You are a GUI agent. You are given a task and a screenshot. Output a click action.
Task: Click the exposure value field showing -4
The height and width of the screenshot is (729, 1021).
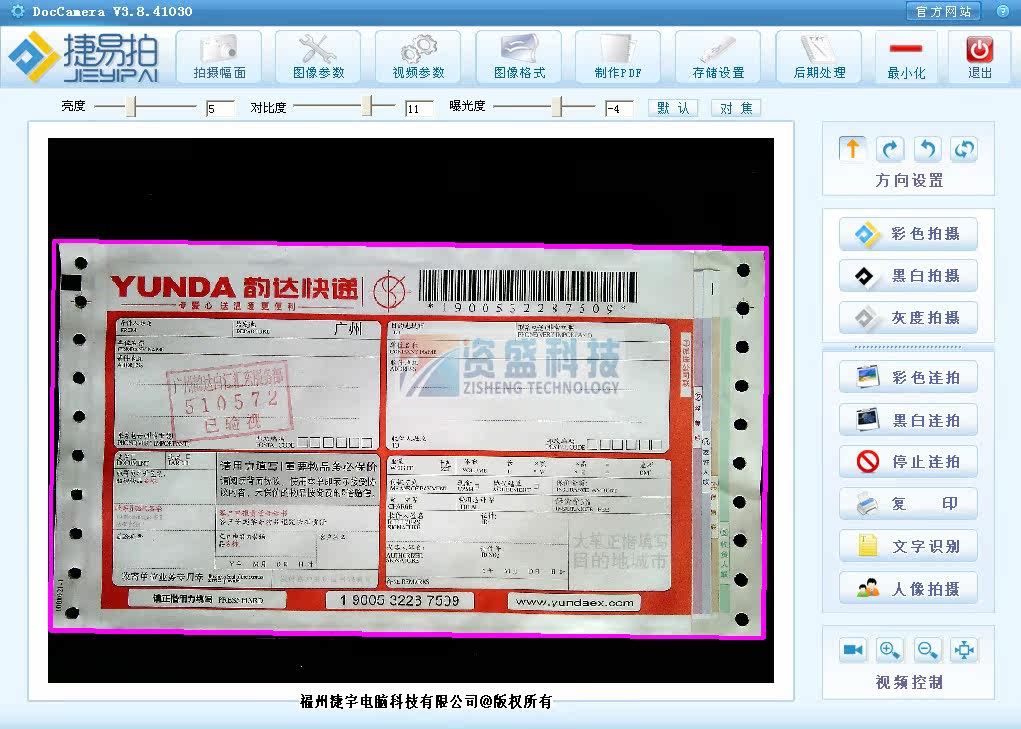tap(619, 108)
